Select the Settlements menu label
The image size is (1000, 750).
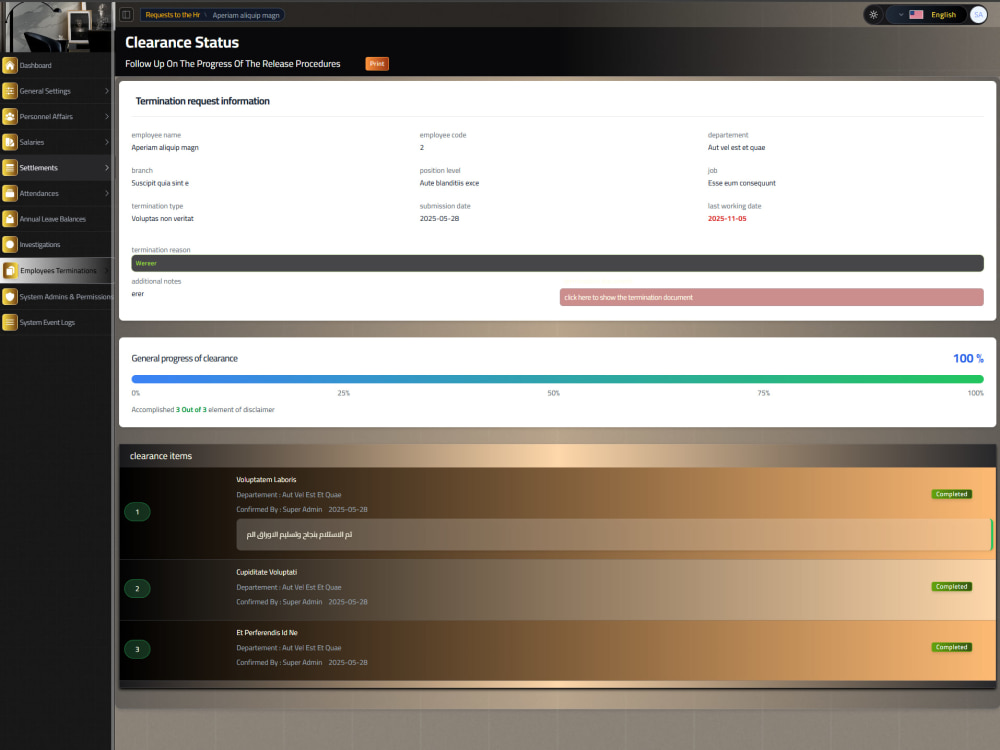[38, 168]
